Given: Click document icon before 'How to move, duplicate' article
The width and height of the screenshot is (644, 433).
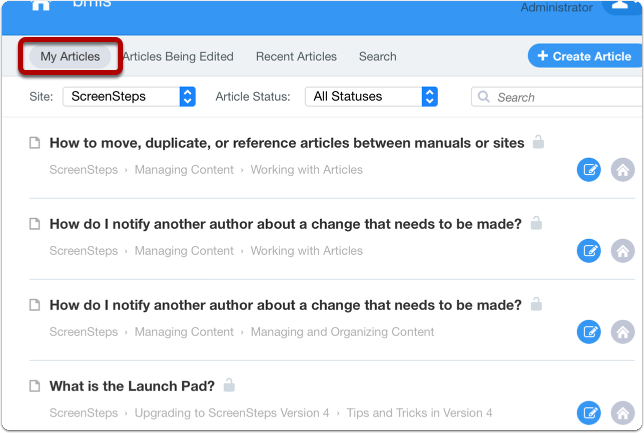Looking at the screenshot, I should pos(35,143).
